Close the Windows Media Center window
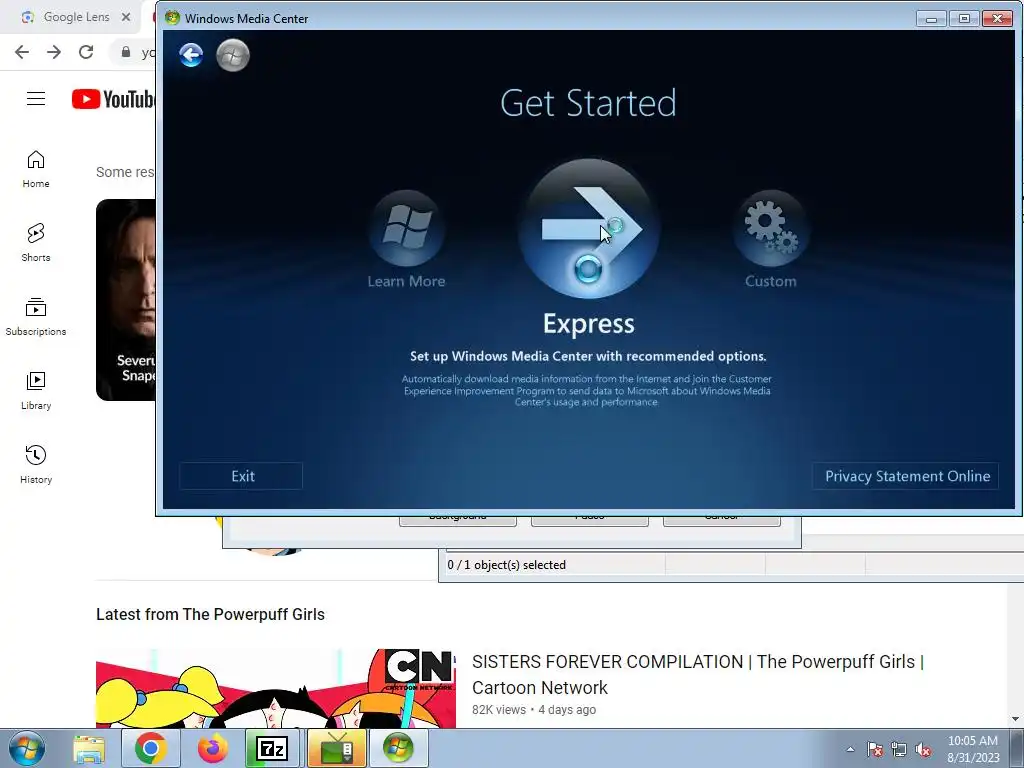Viewport: 1024px width, 768px height. tap(997, 18)
